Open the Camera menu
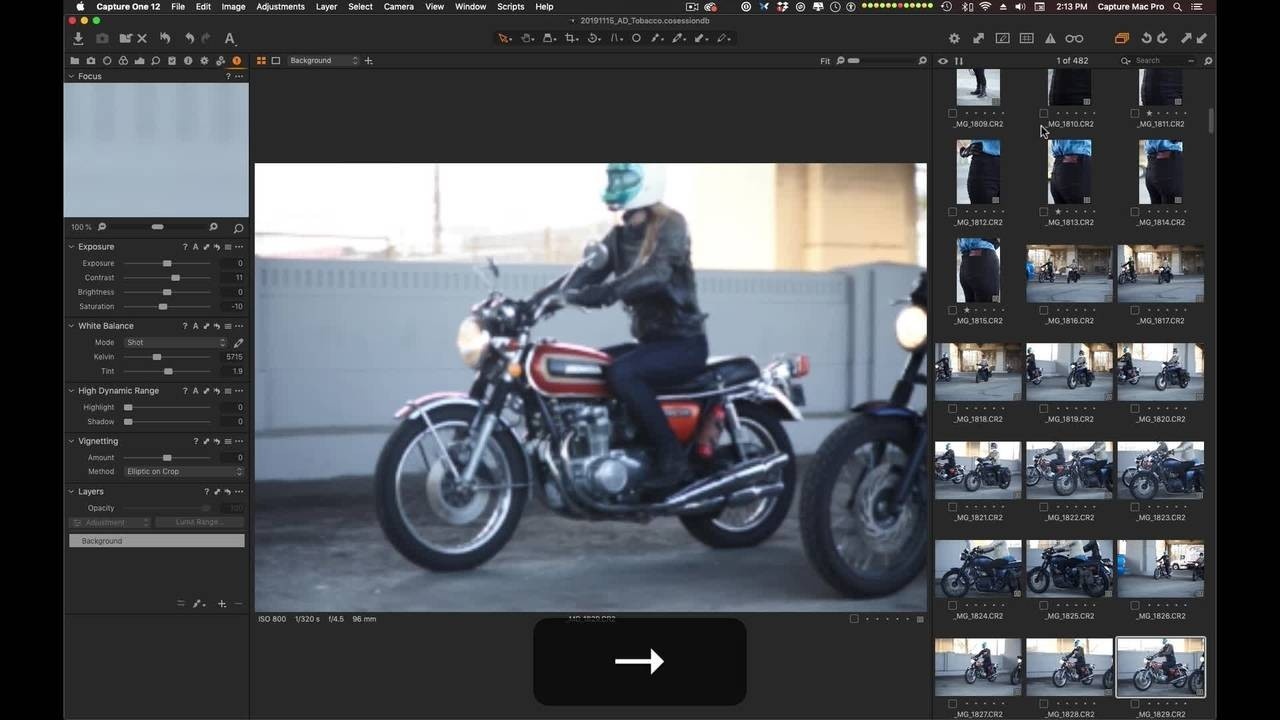Viewport: 1280px width, 720px height. point(398,6)
